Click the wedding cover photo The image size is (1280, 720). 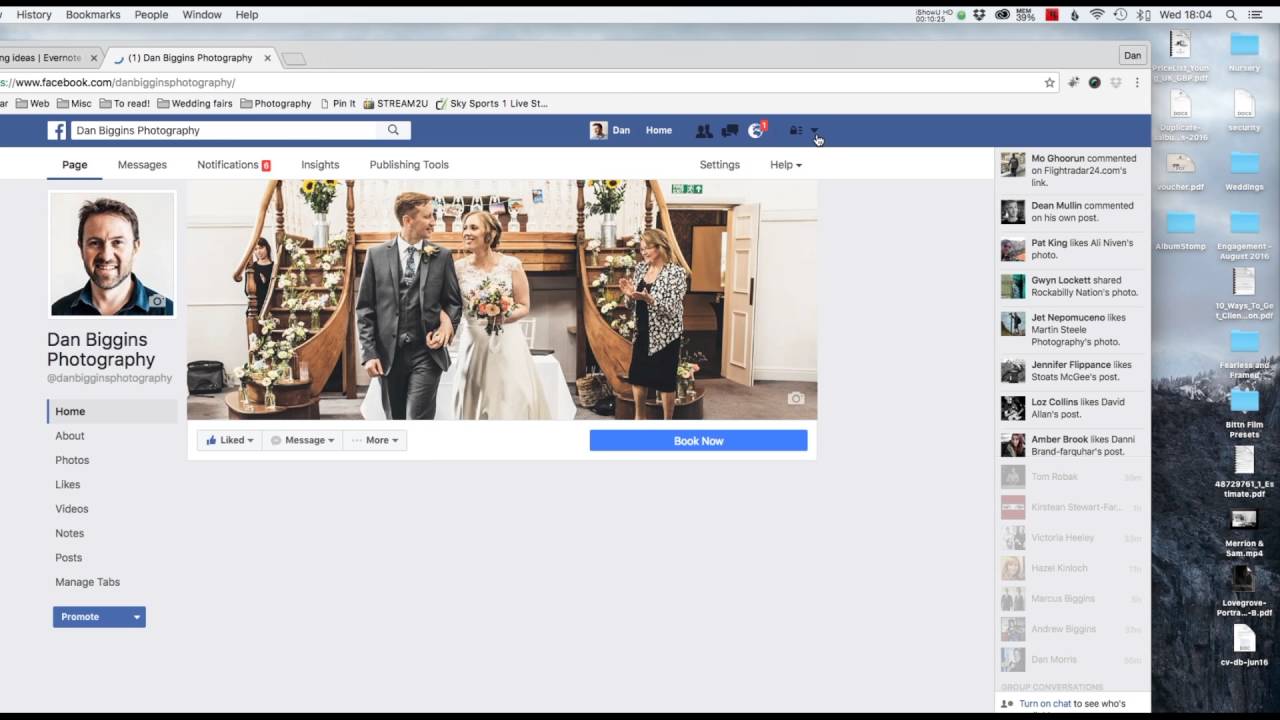coord(502,300)
